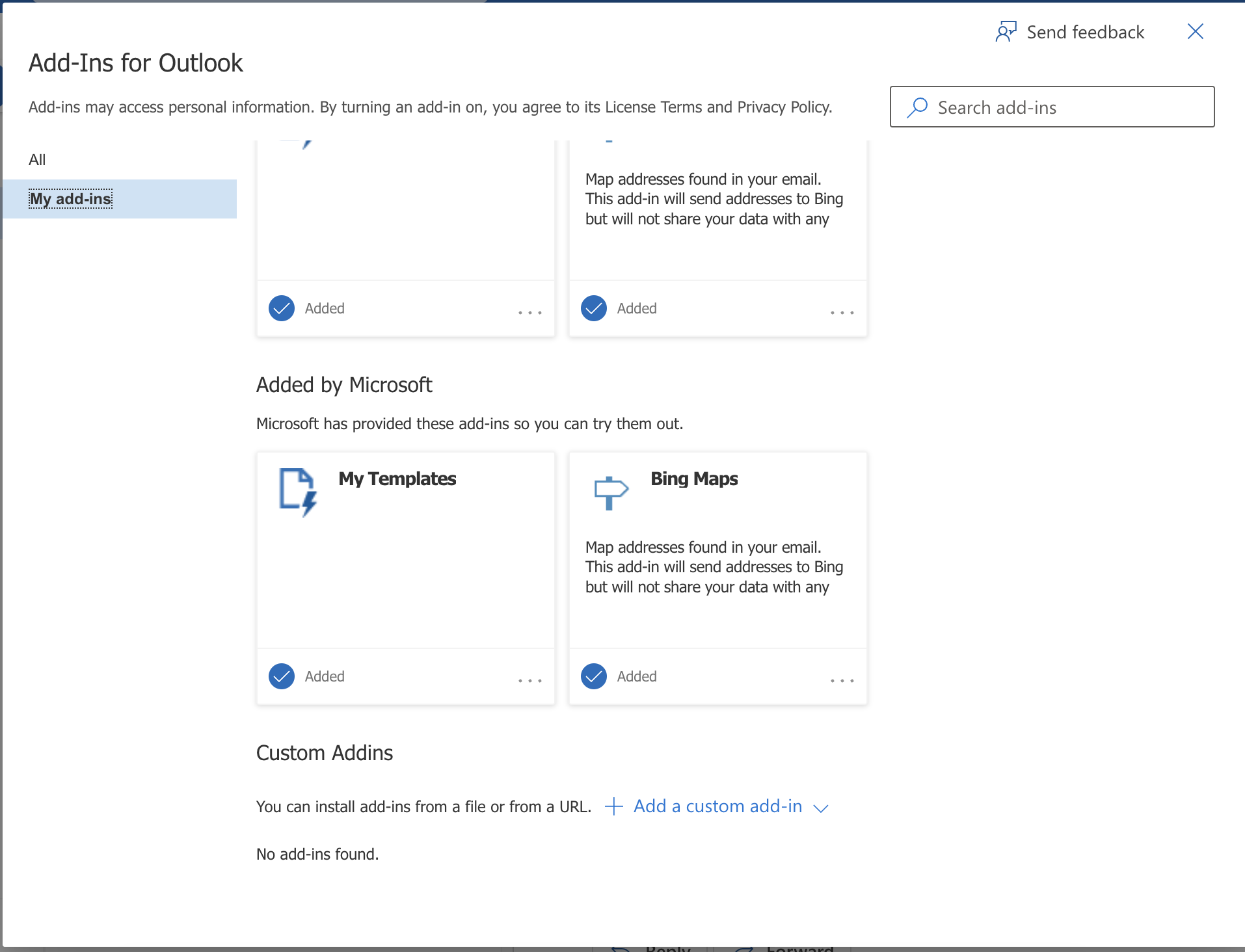This screenshot has width=1245, height=952.
Task: Click the Search add-ins input field
Action: (1052, 107)
